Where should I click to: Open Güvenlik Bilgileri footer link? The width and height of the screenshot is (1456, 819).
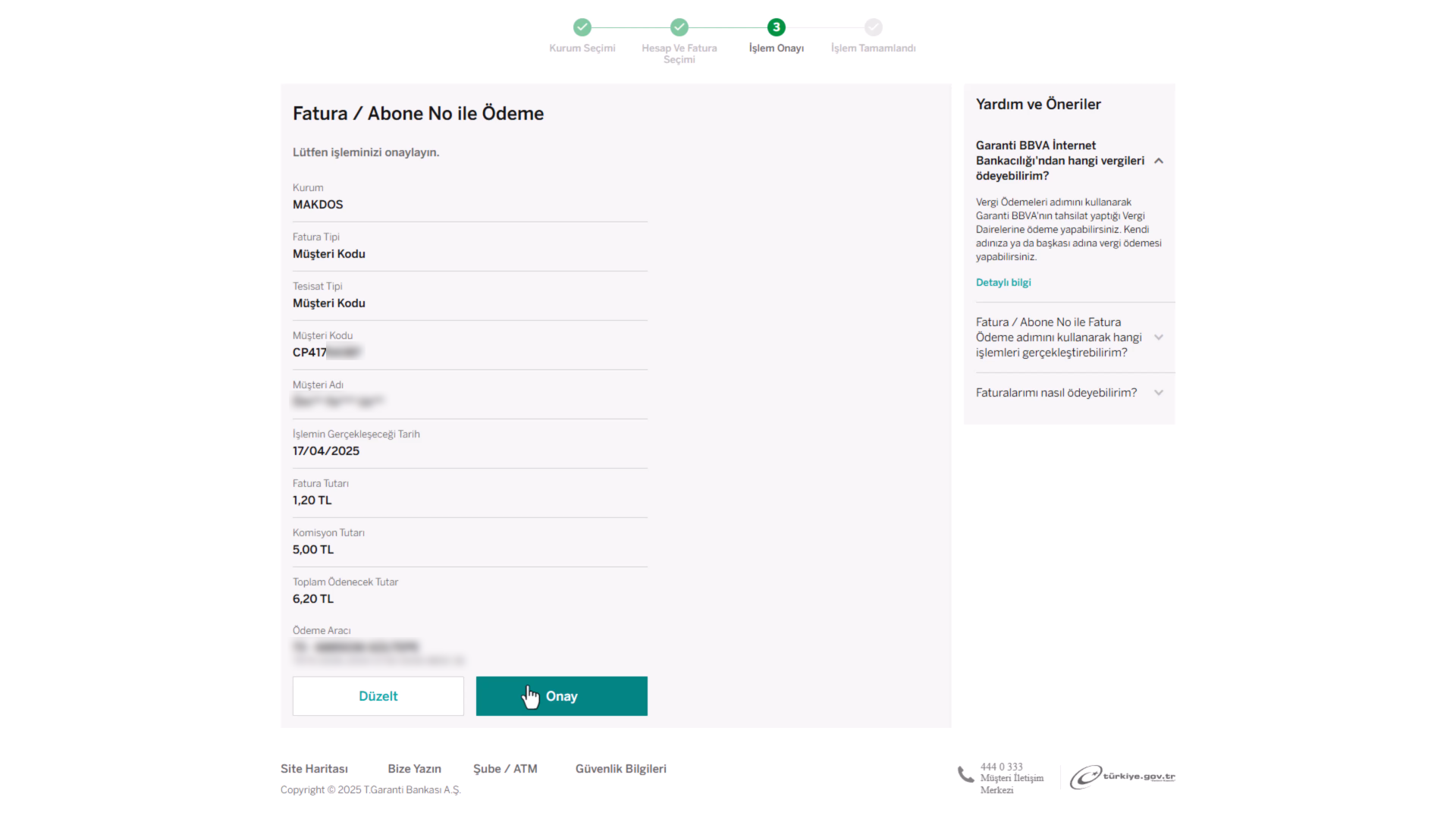(x=620, y=769)
